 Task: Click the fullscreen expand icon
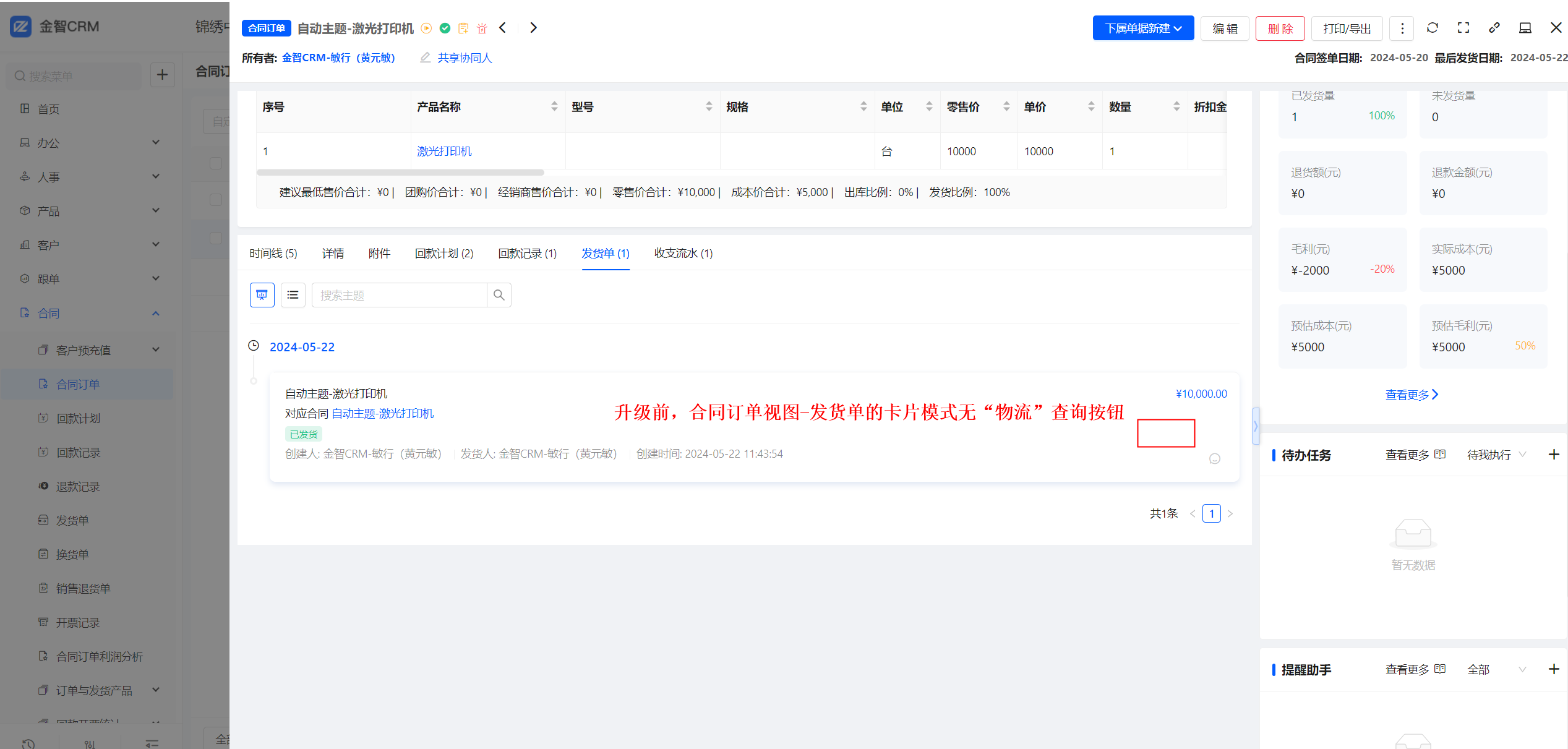(x=1463, y=28)
